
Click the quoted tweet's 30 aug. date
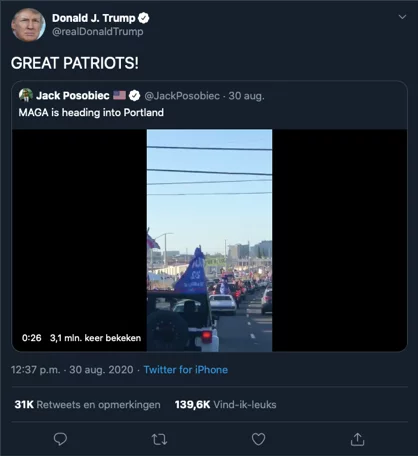pyautogui.click(x=246, y=96)
